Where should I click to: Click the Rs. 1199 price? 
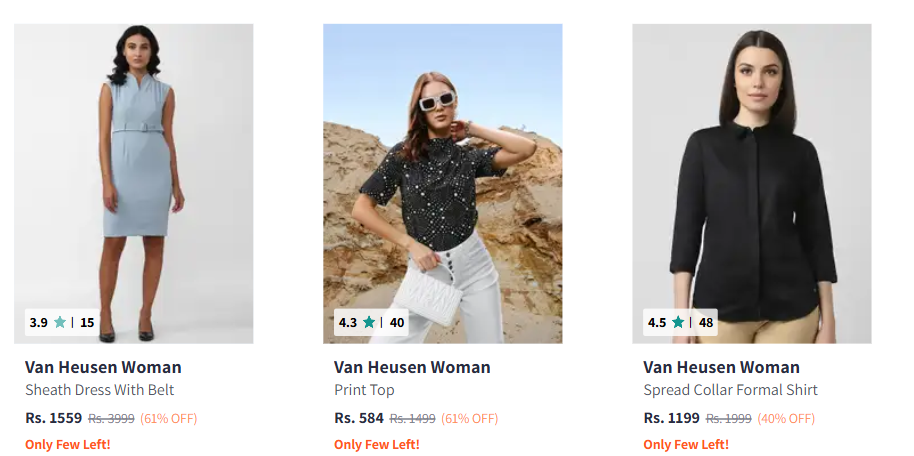click(671, 418)
